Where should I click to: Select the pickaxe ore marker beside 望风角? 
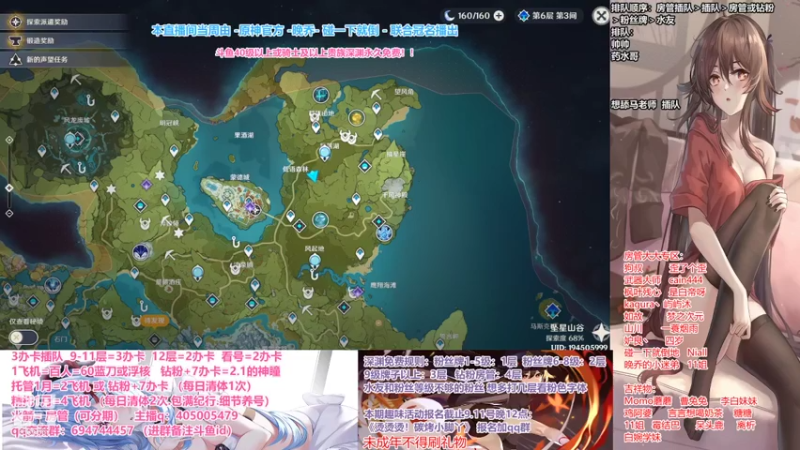click(377, 93)
